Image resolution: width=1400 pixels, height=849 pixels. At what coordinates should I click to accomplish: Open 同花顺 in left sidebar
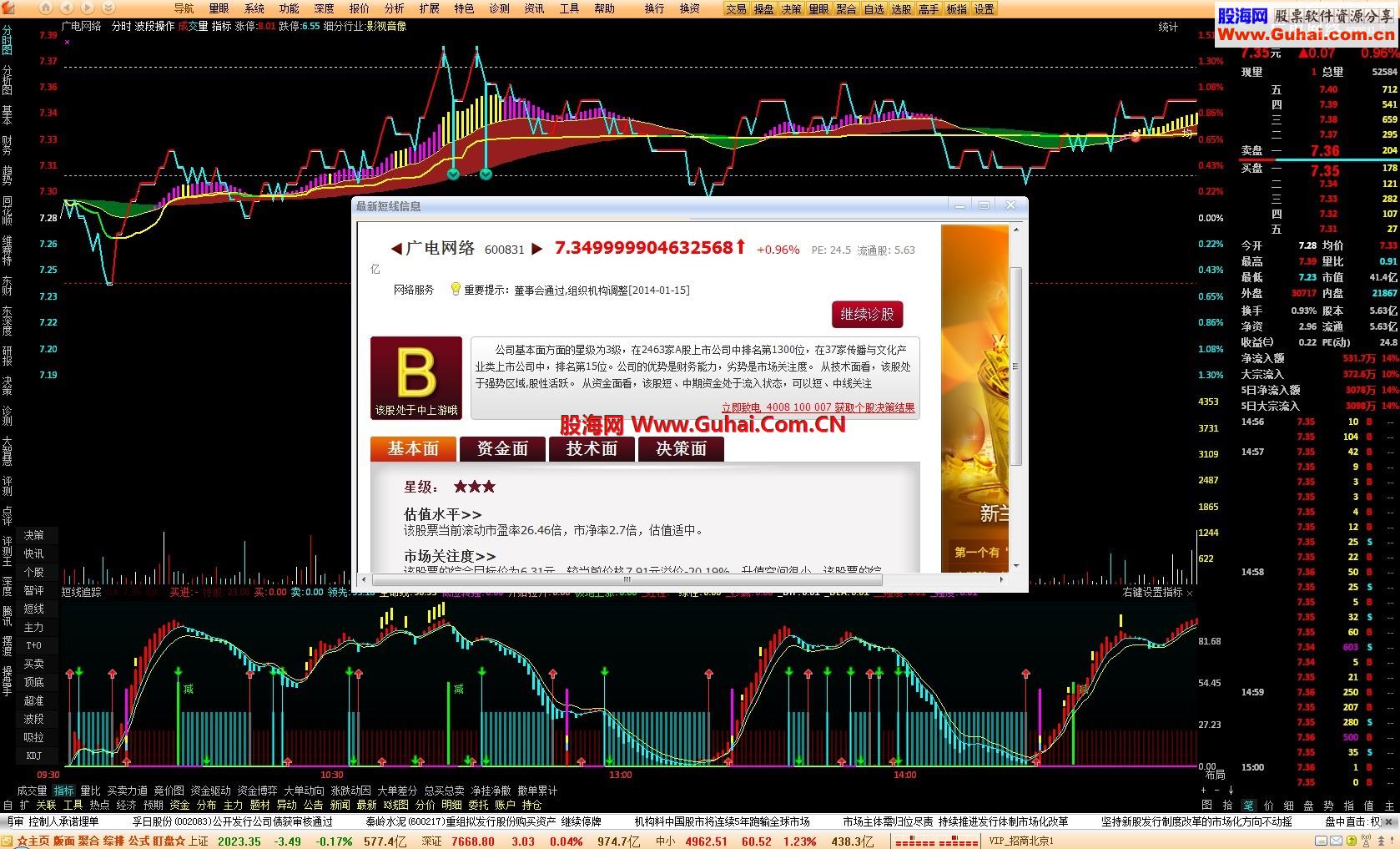[7, 210]
